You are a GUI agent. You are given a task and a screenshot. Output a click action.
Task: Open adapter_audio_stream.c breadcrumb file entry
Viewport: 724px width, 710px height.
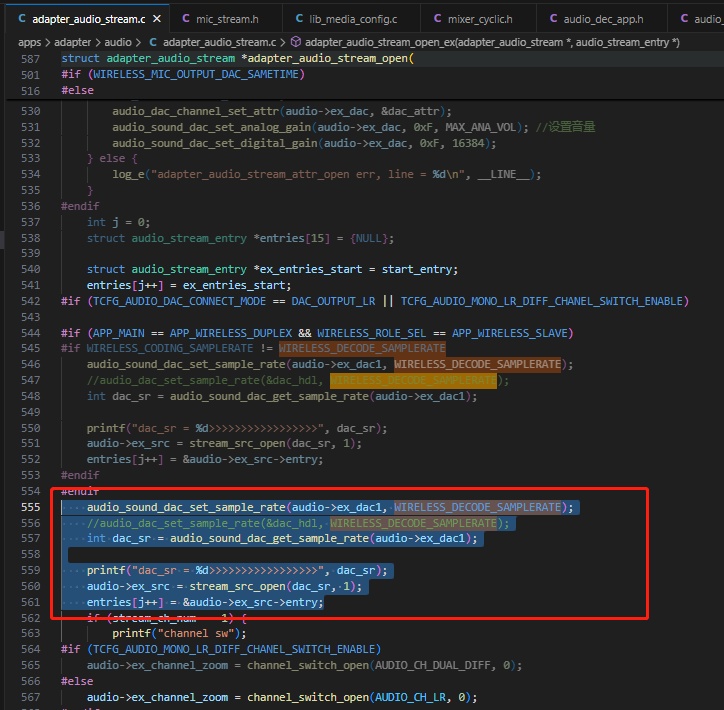point(219,42)
